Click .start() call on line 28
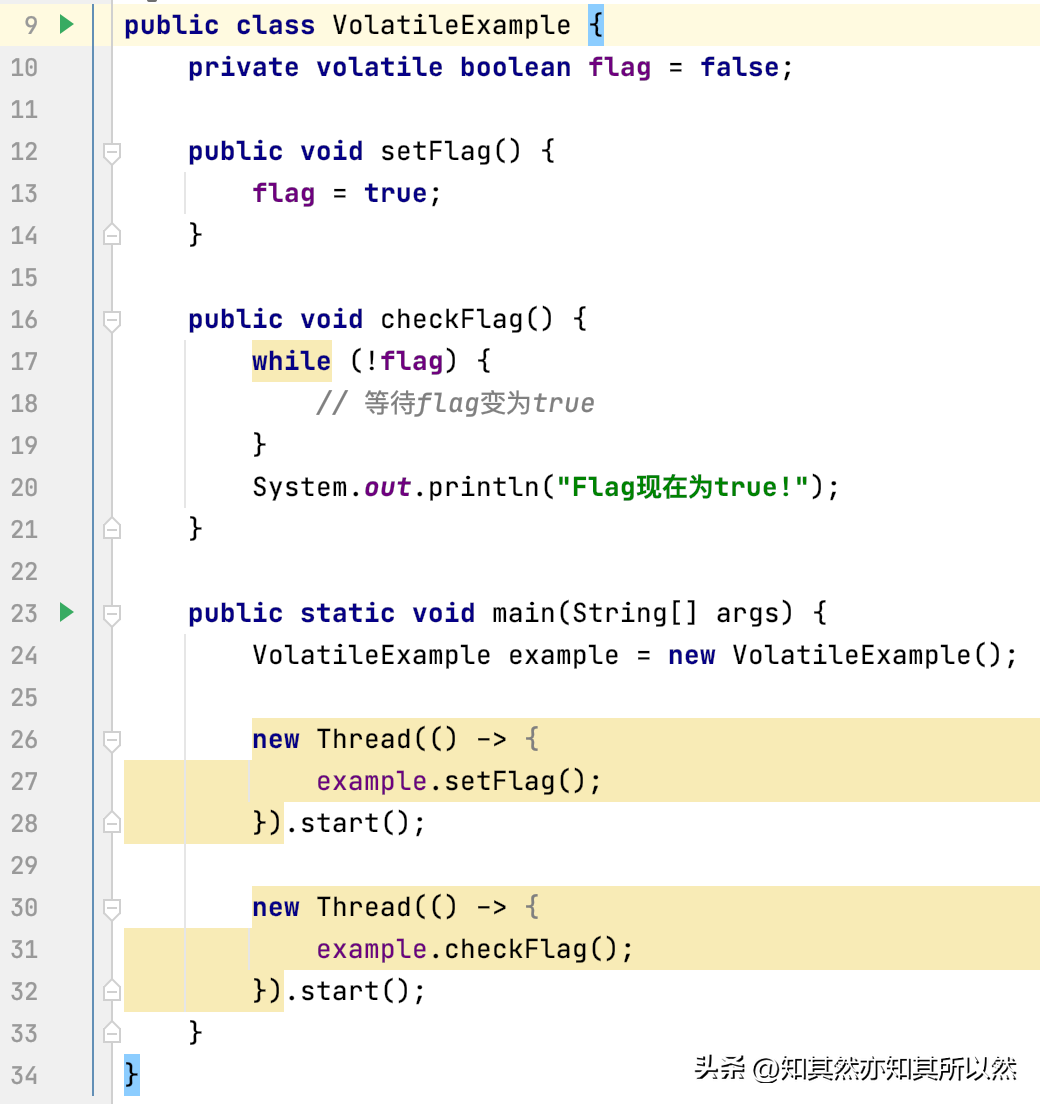 coord(348,823)
